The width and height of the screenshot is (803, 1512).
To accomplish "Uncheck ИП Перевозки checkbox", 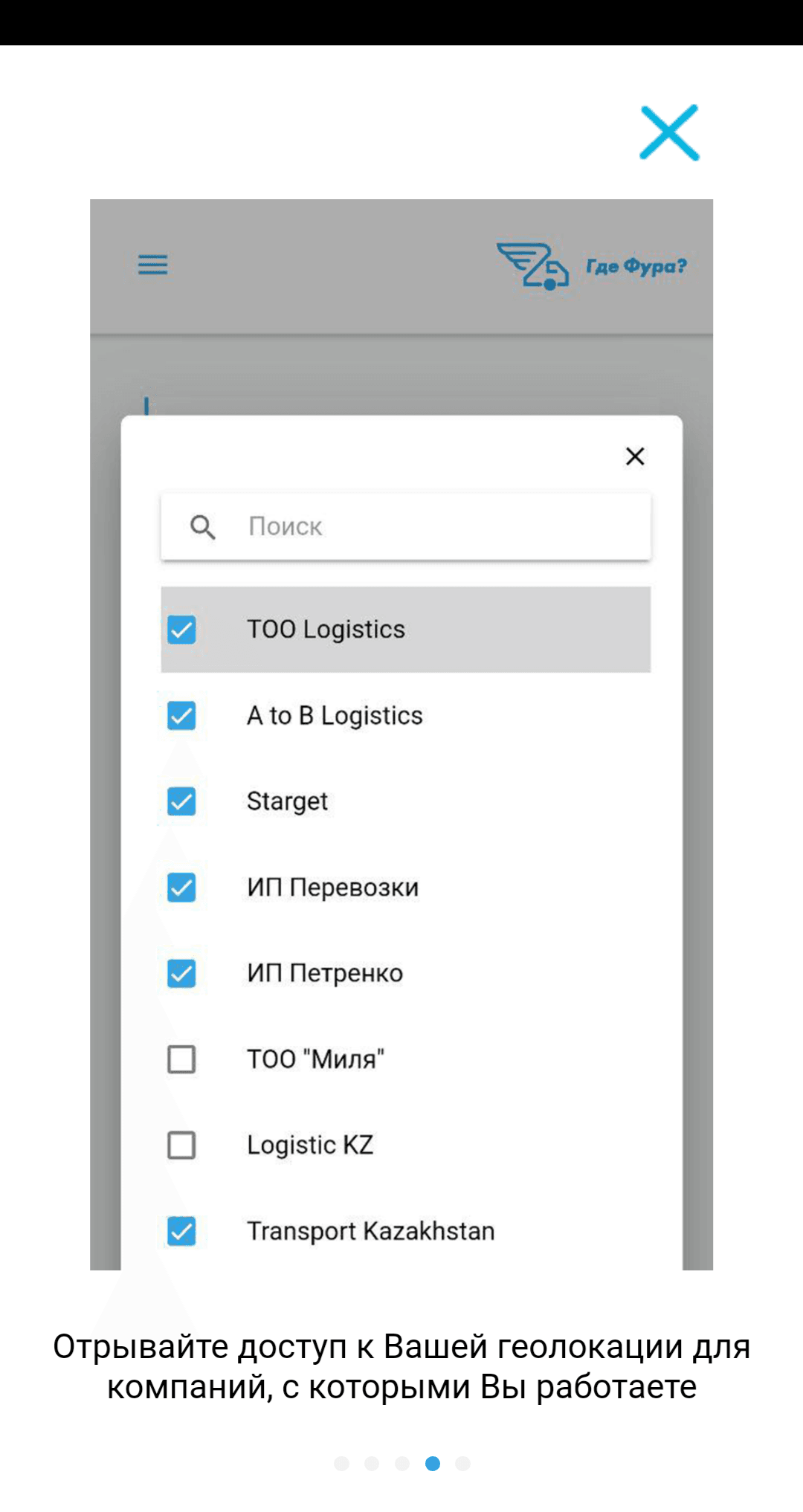I will (181, 888).
